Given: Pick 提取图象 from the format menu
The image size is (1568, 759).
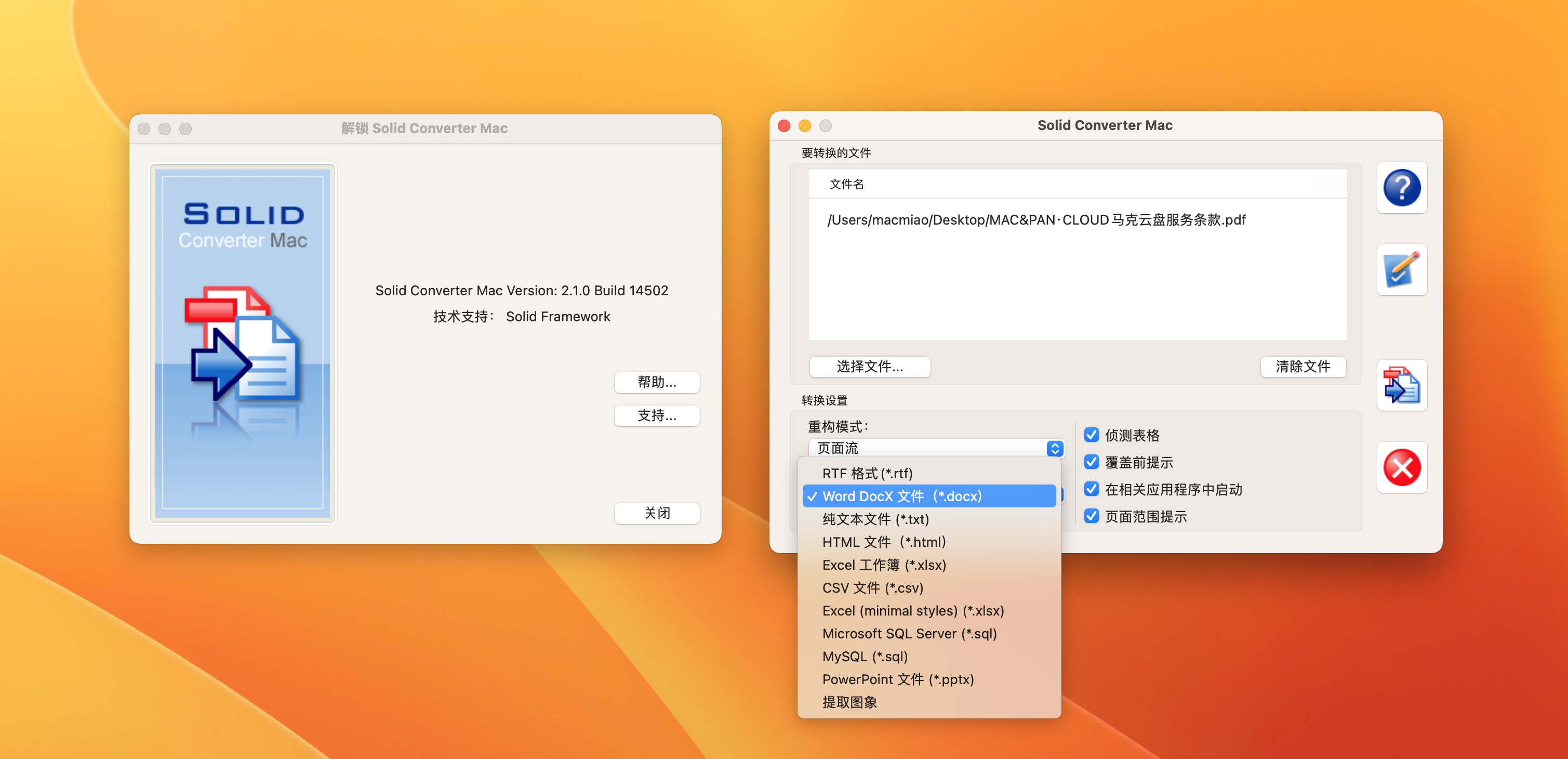Looking at the screenshot, I should point(850,702).
